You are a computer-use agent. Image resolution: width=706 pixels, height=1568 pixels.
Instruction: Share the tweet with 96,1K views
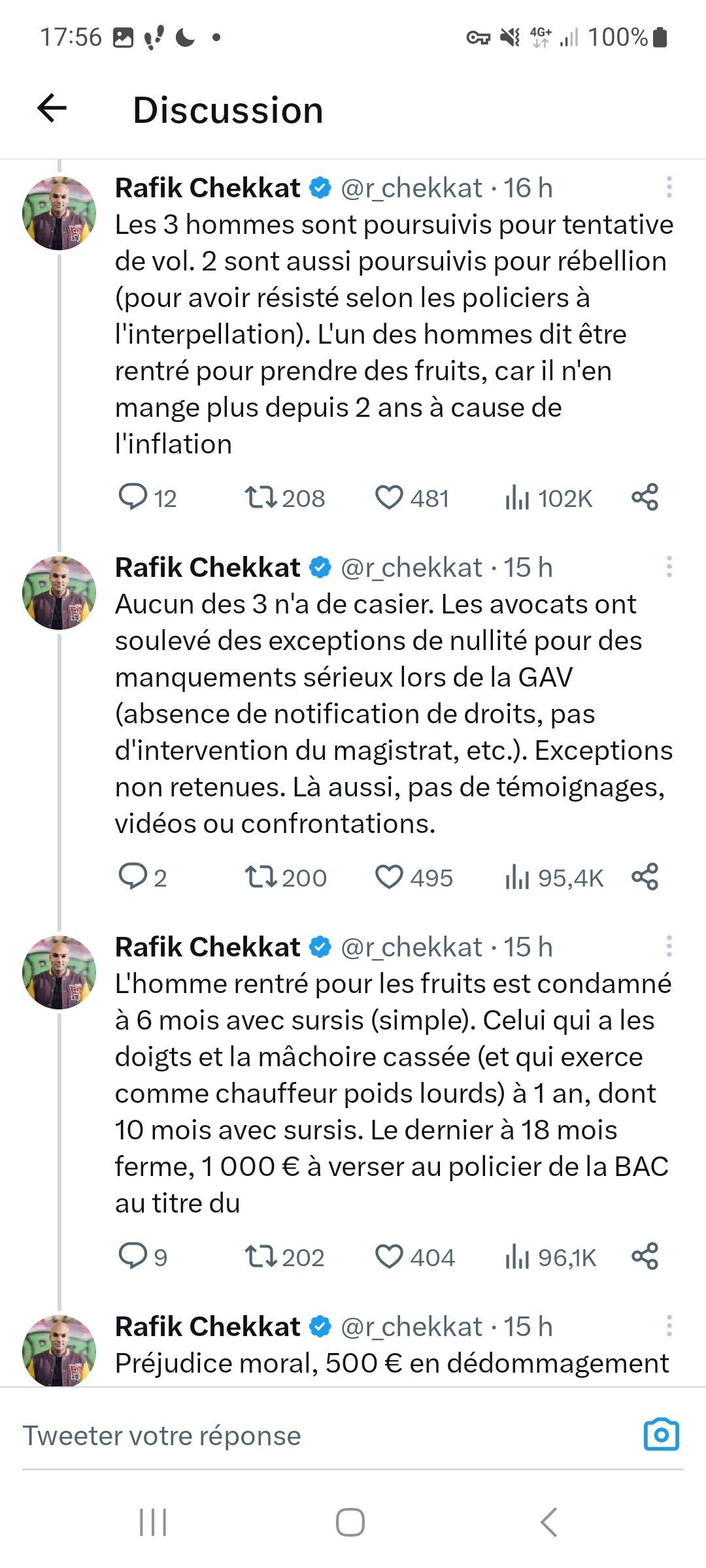(x=645, y=1256)
